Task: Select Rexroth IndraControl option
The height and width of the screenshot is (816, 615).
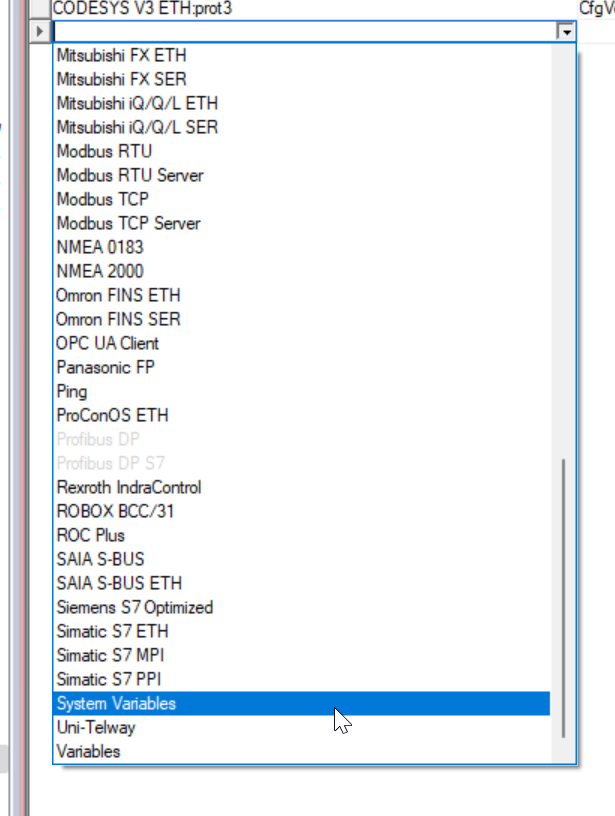Action: click(302, 488)
